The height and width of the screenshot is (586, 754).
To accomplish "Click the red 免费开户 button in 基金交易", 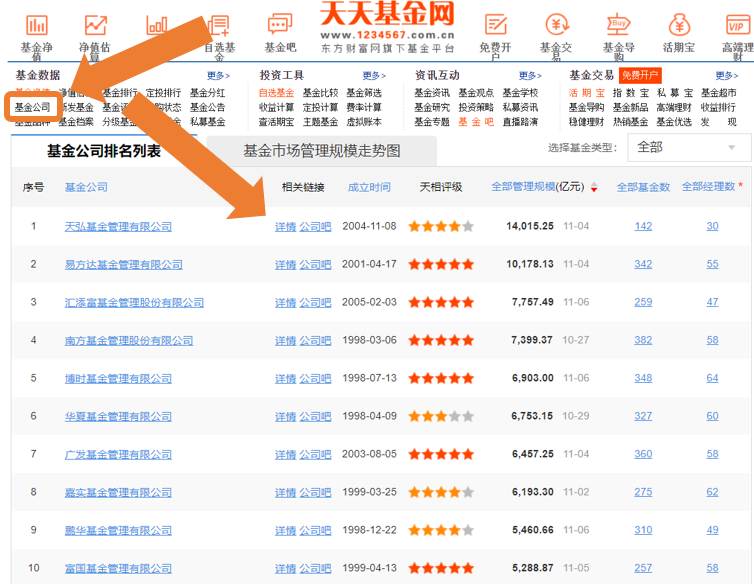I will click(640, 76).
